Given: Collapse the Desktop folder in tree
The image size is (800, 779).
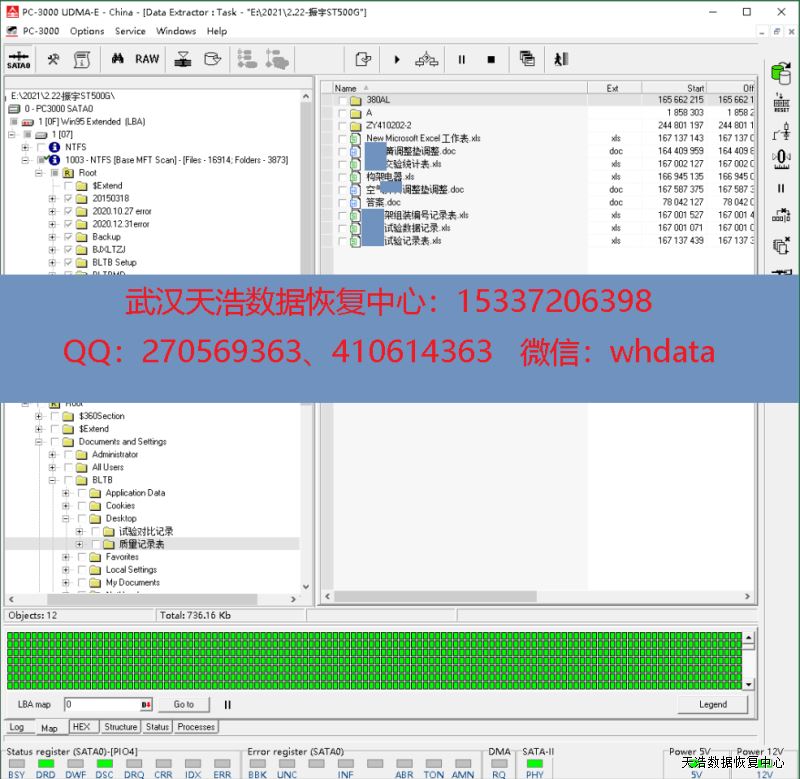Looking at the screenshot, I should pos(66,519).
